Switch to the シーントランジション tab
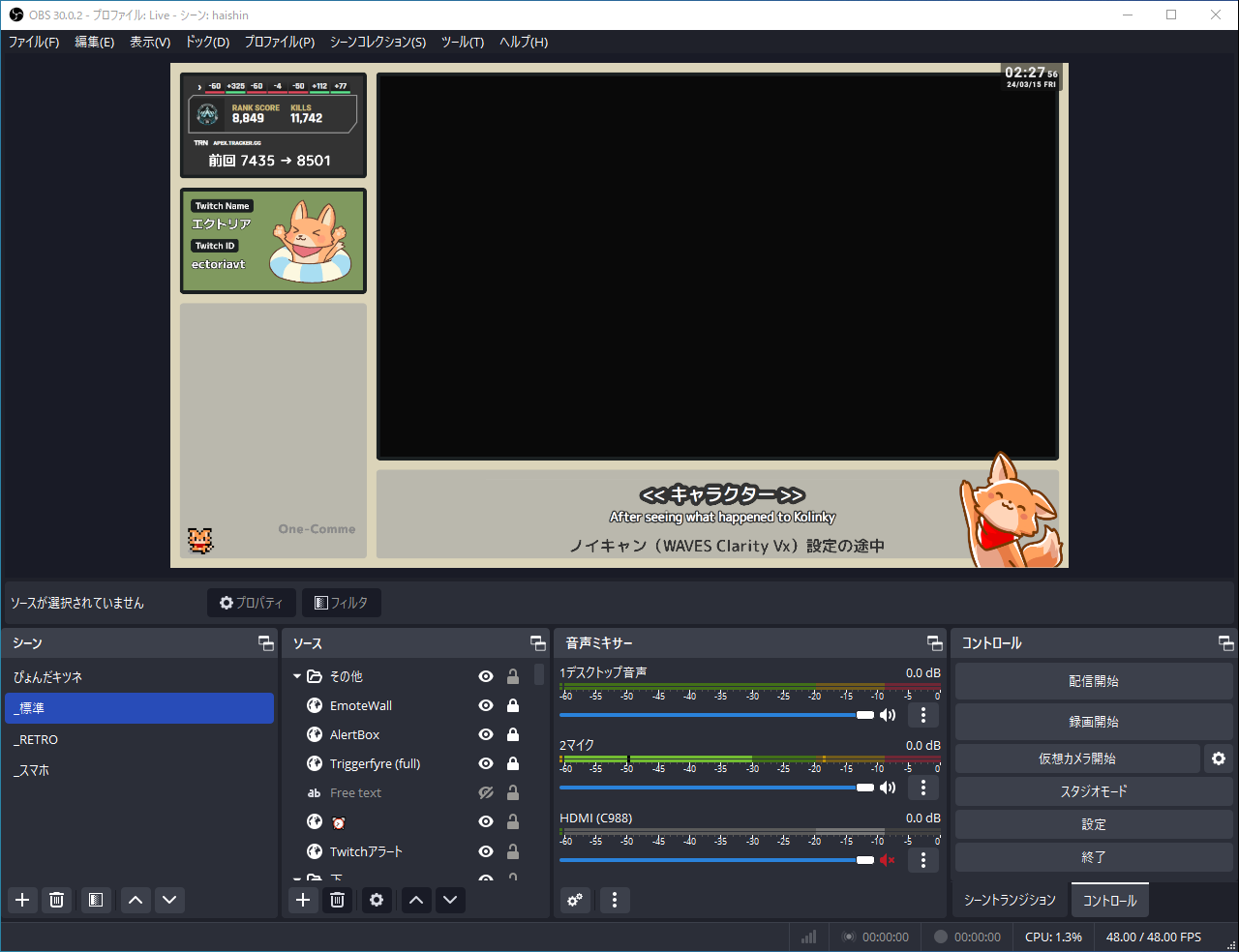 tap(1010, 900)
